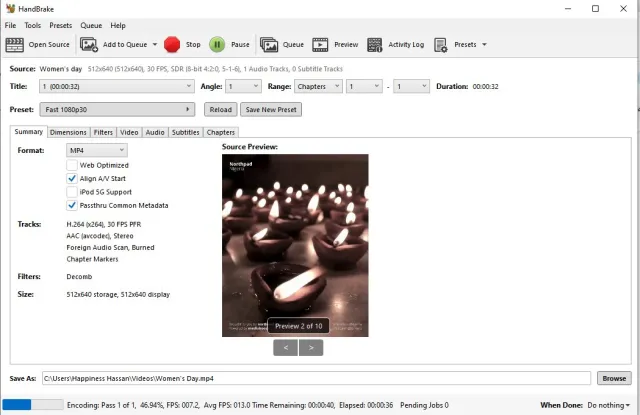Uncheck Align A/V Start
This screenshot has height=415, width=640.
point(72,178)
